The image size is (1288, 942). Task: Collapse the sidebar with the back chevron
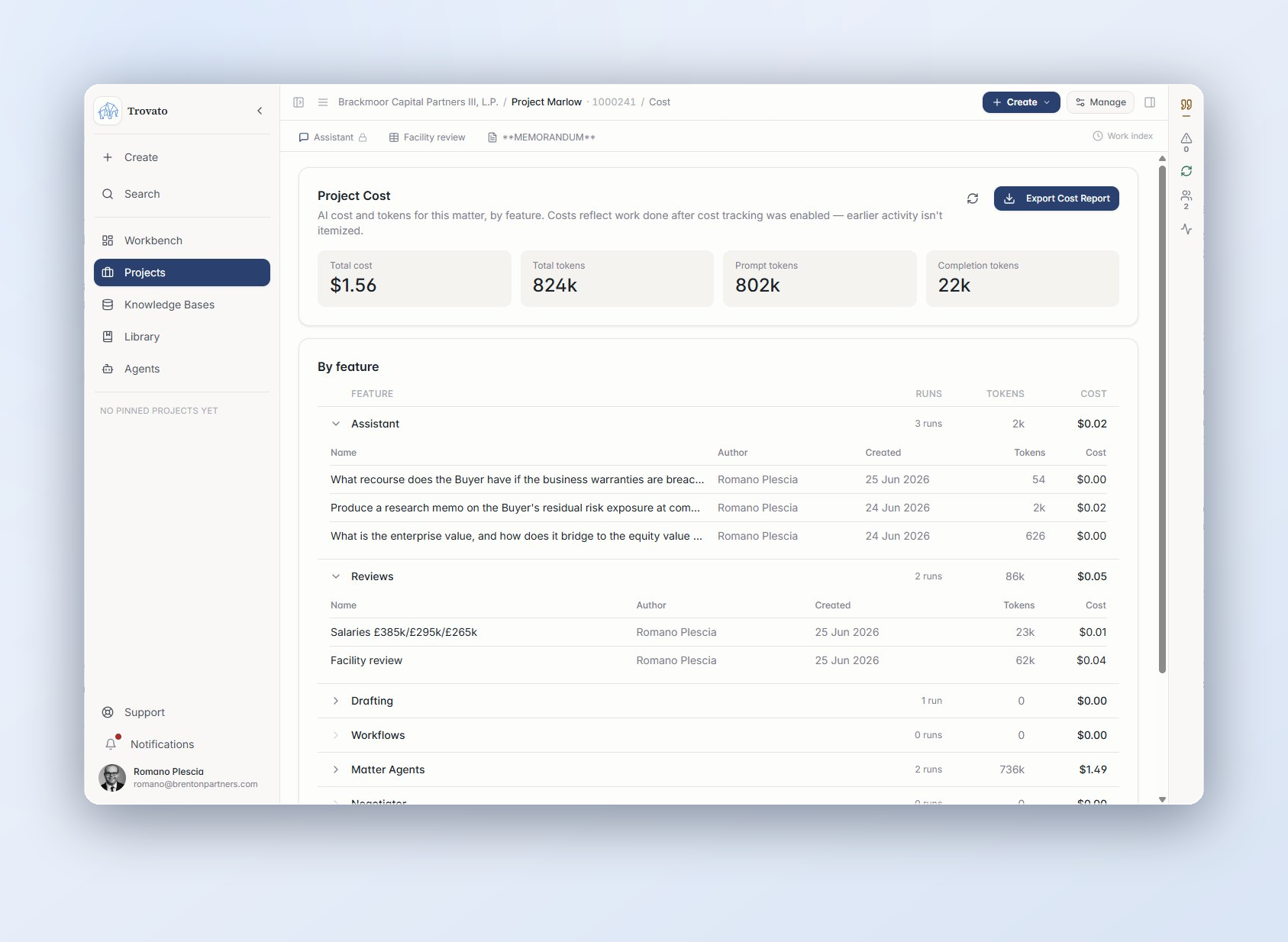[x=260, y=111]
